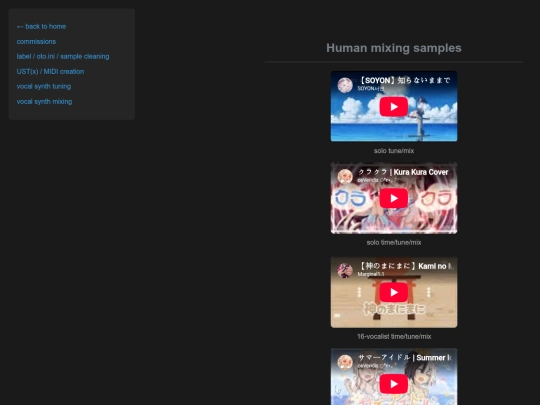Select the 'solo time/tune/mix' caption

(394, 242)
